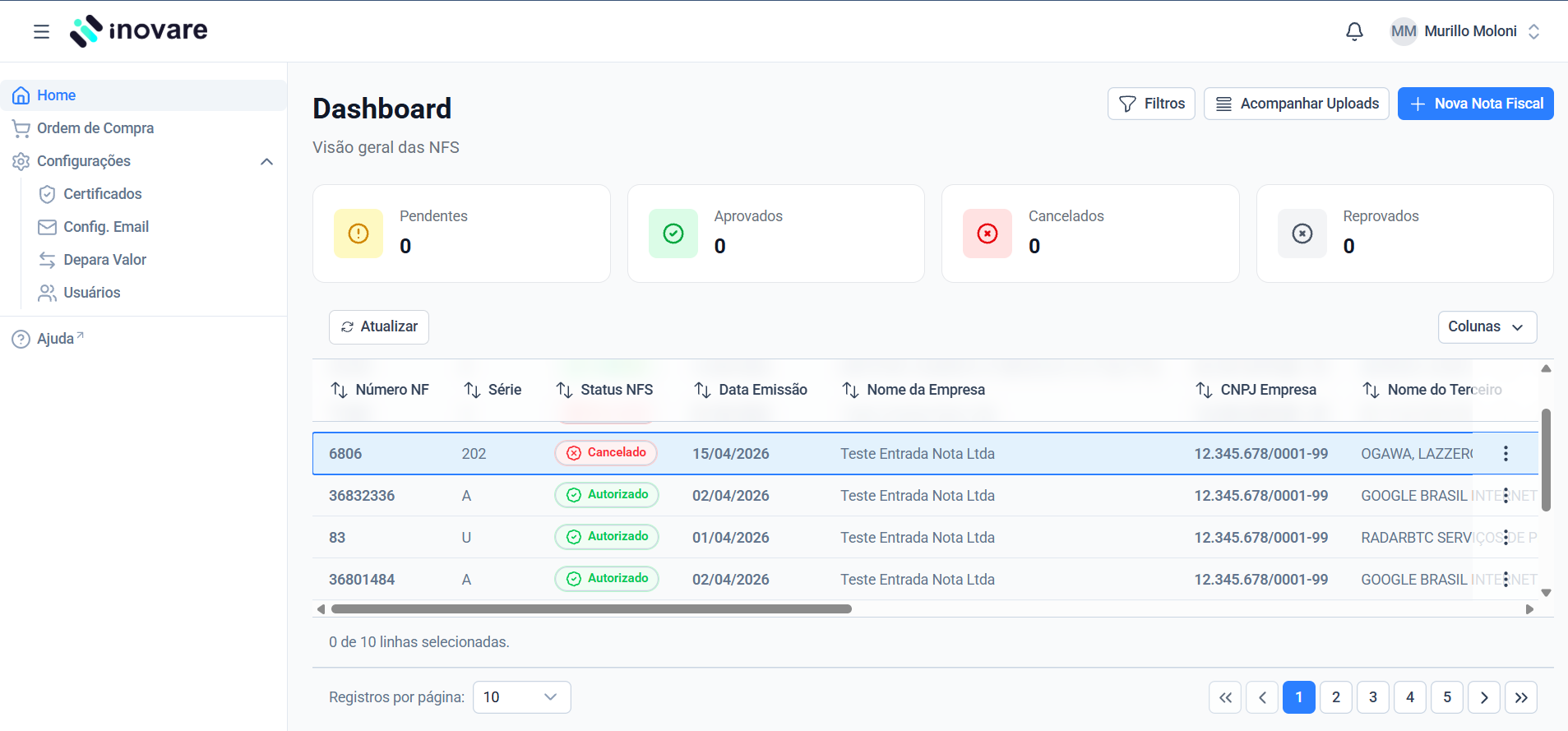Sort by Número NF column
Screen dimensions: 1568x731
[380, 390]
